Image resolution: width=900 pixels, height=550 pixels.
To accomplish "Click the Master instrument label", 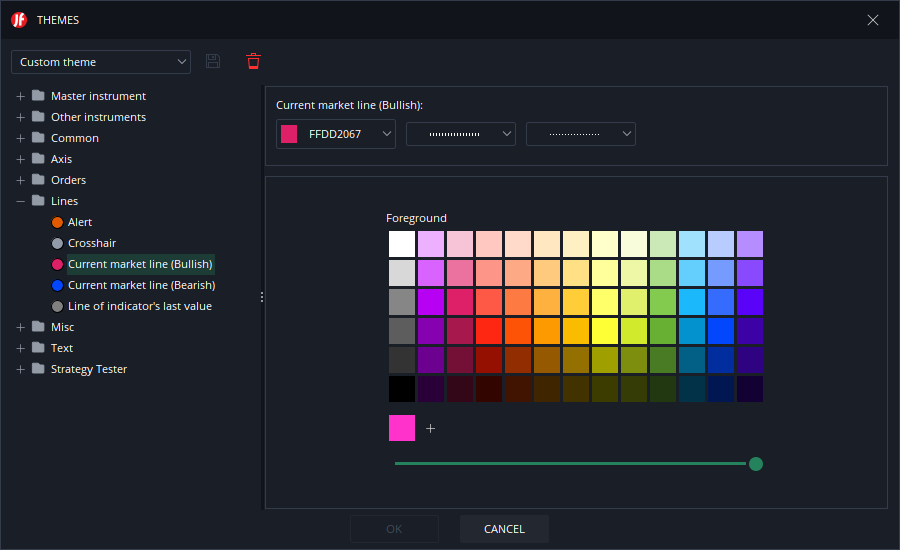I will coord(98,96).
